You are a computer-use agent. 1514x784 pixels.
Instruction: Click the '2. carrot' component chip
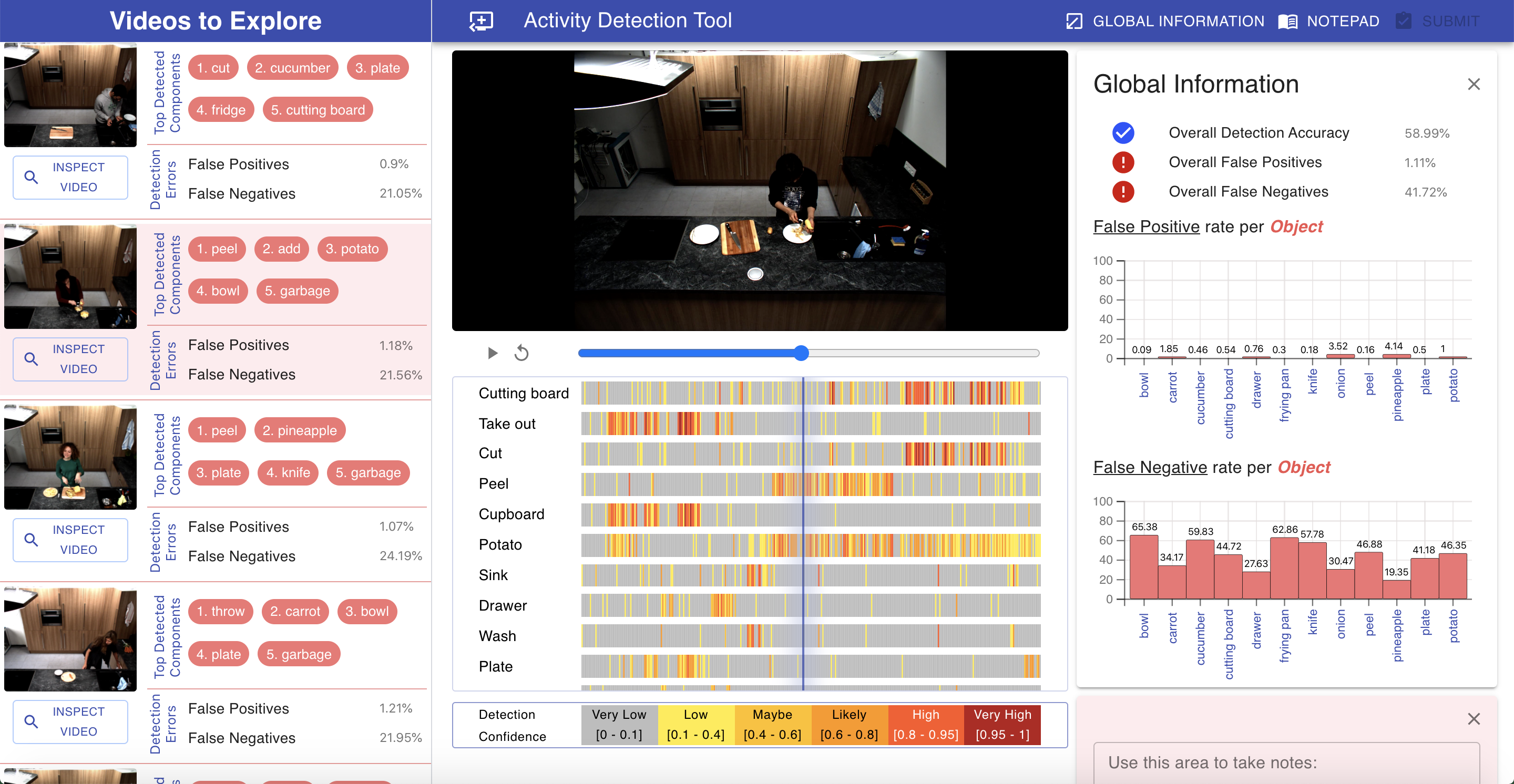coord(295,611)
